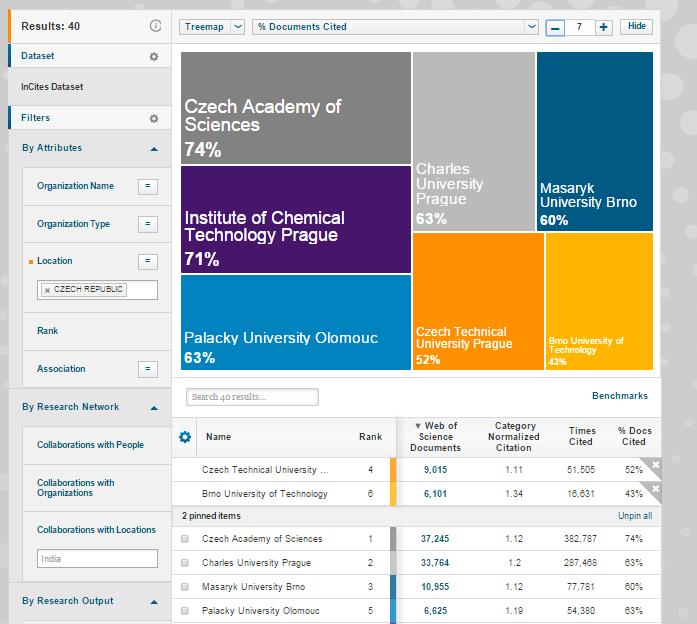Viewport: 697px width, 624px height.
Task: Click the India collaborations location field
Action: click(97, 559)
